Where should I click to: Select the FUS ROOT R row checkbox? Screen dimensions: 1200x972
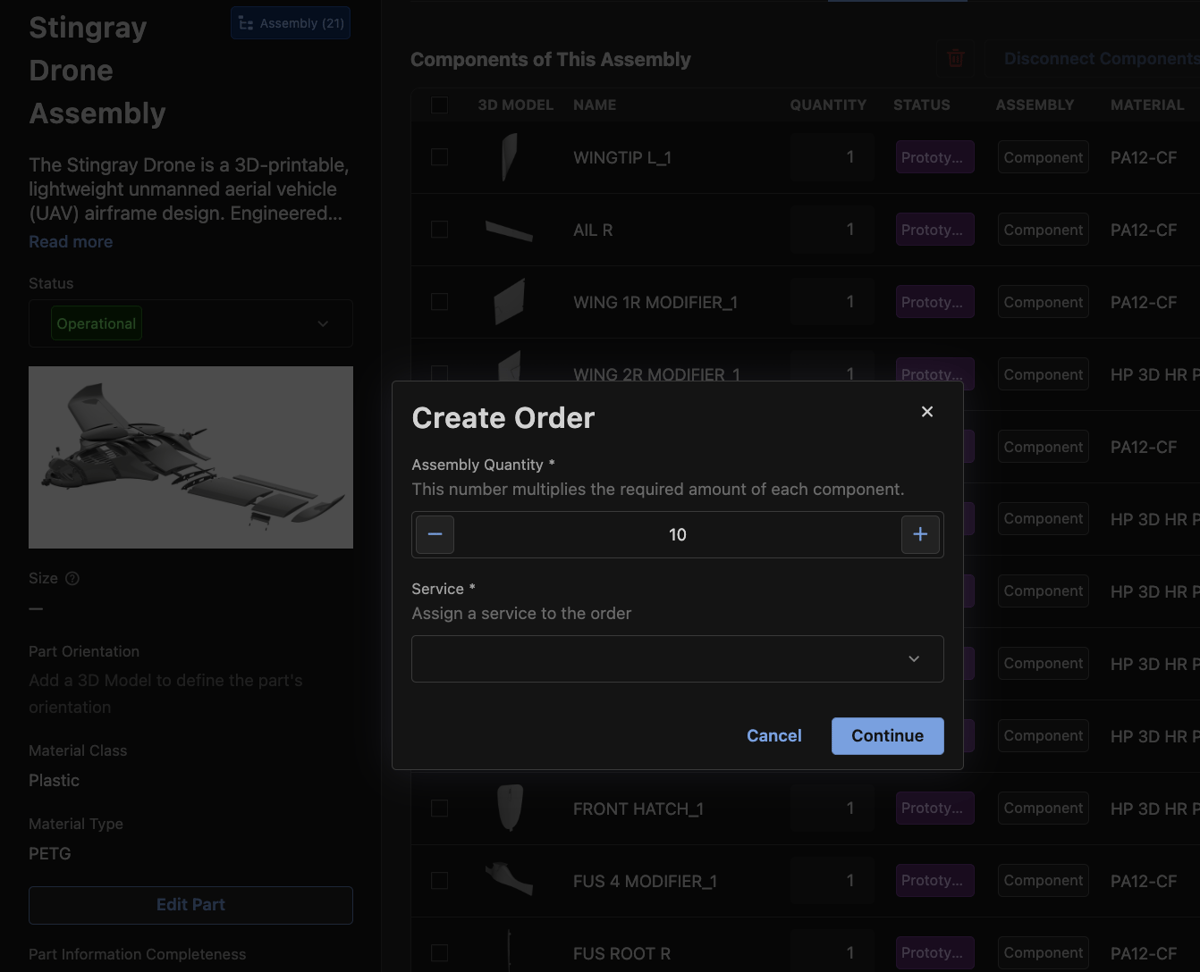[x=439, y=953]
